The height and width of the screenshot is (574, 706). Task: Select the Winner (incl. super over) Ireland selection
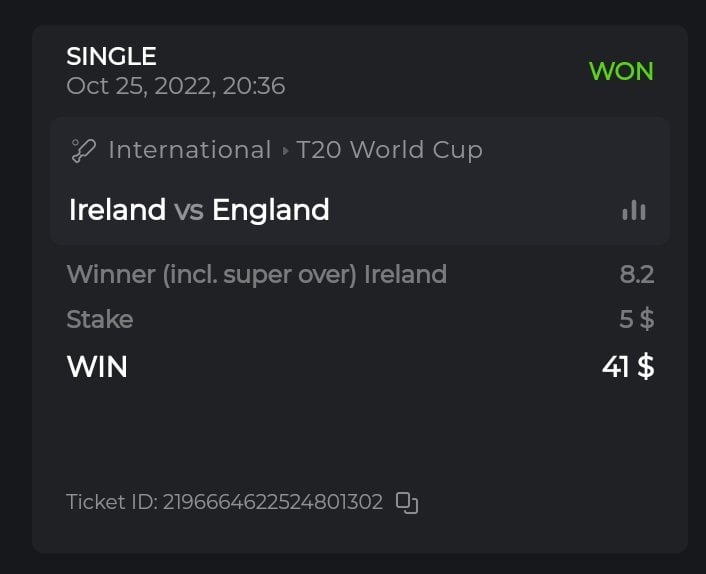[x=256, y=273]
